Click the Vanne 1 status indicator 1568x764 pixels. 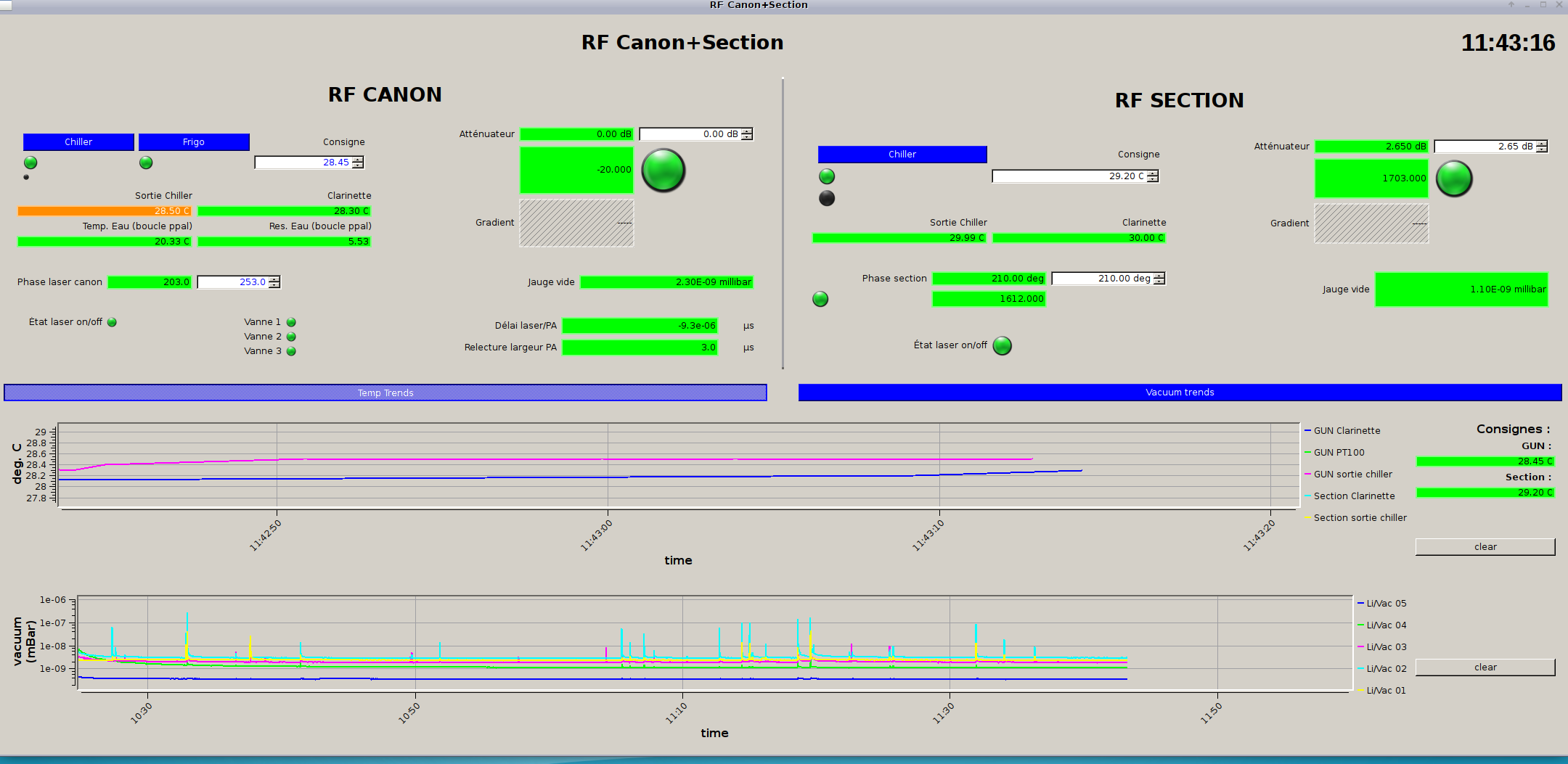(x=291, y=322)
